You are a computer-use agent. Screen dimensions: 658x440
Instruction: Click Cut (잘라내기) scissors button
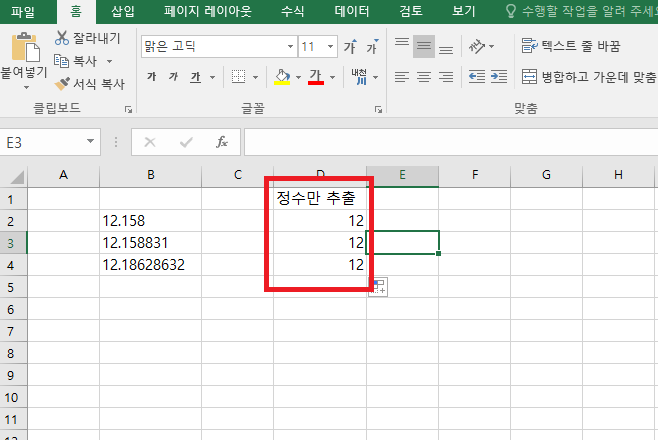[88, 38]
